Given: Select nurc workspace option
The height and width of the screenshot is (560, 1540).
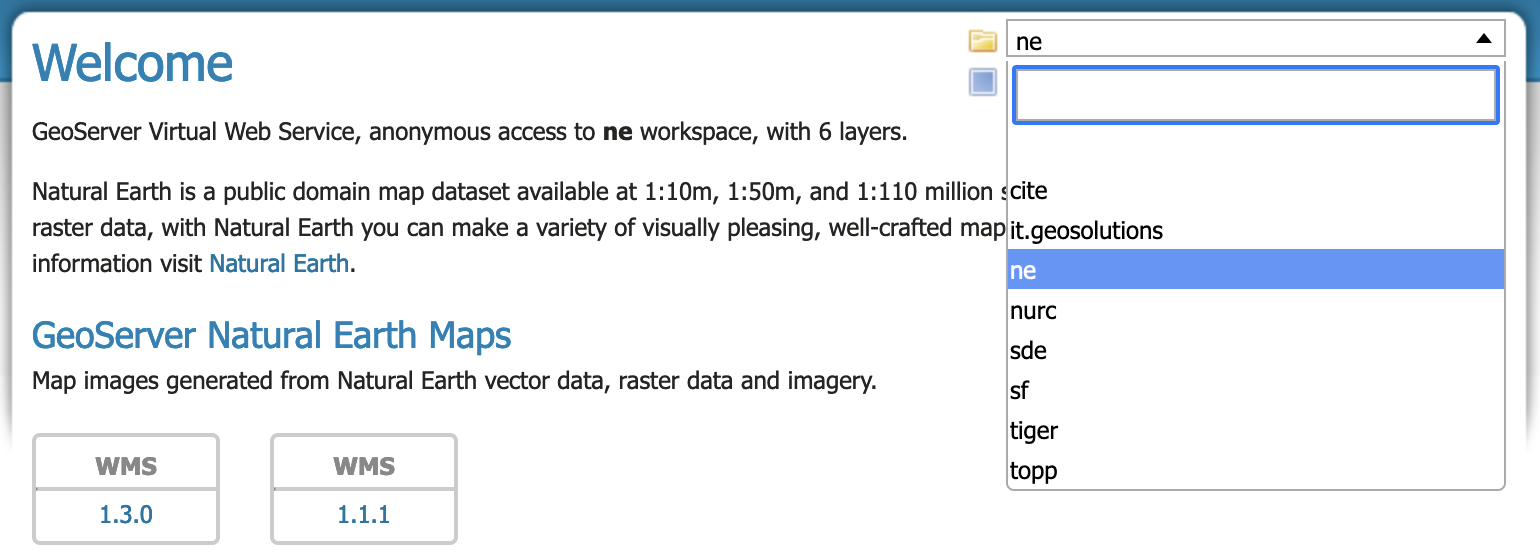Looking at the screenshot, I should click(x=1256, y=311).
